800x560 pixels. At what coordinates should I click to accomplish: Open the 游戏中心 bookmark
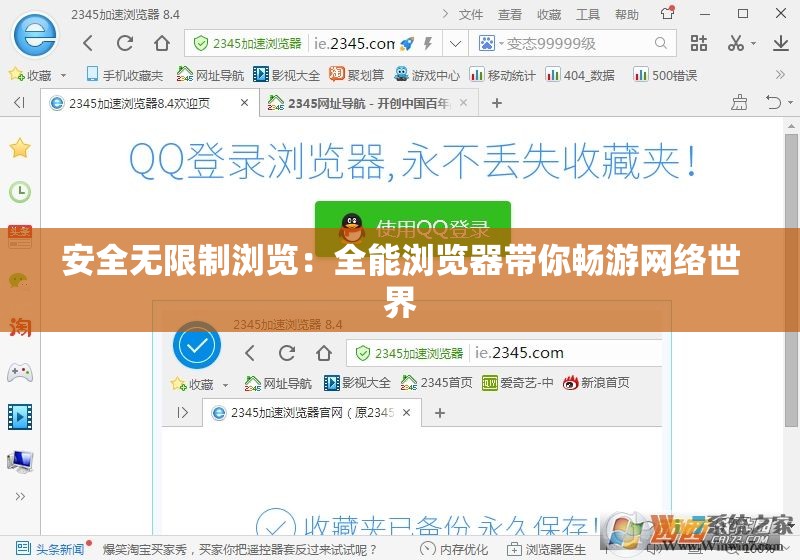pyautogui.click(x=427, y=75)
